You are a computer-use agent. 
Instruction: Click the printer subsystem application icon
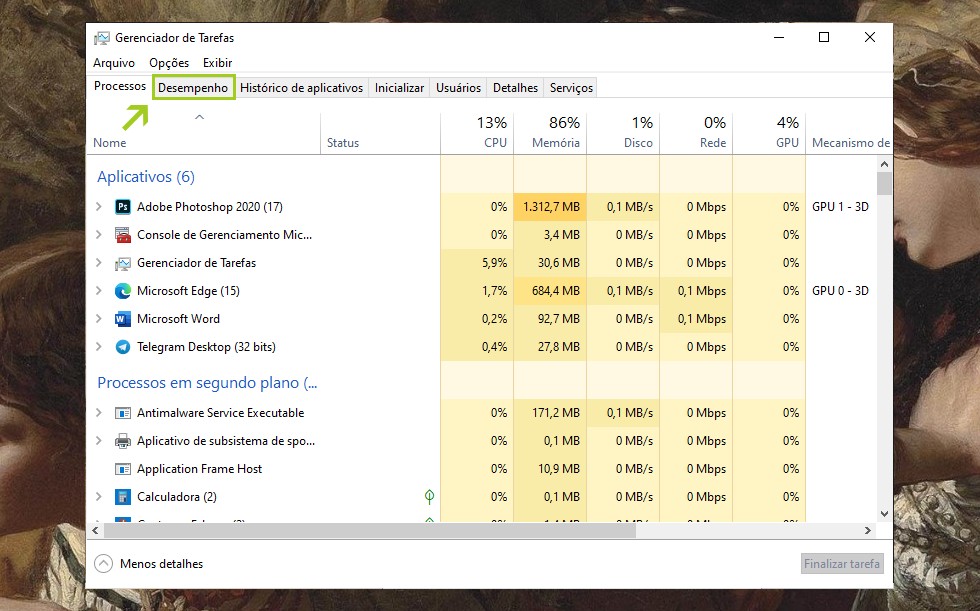123,441
